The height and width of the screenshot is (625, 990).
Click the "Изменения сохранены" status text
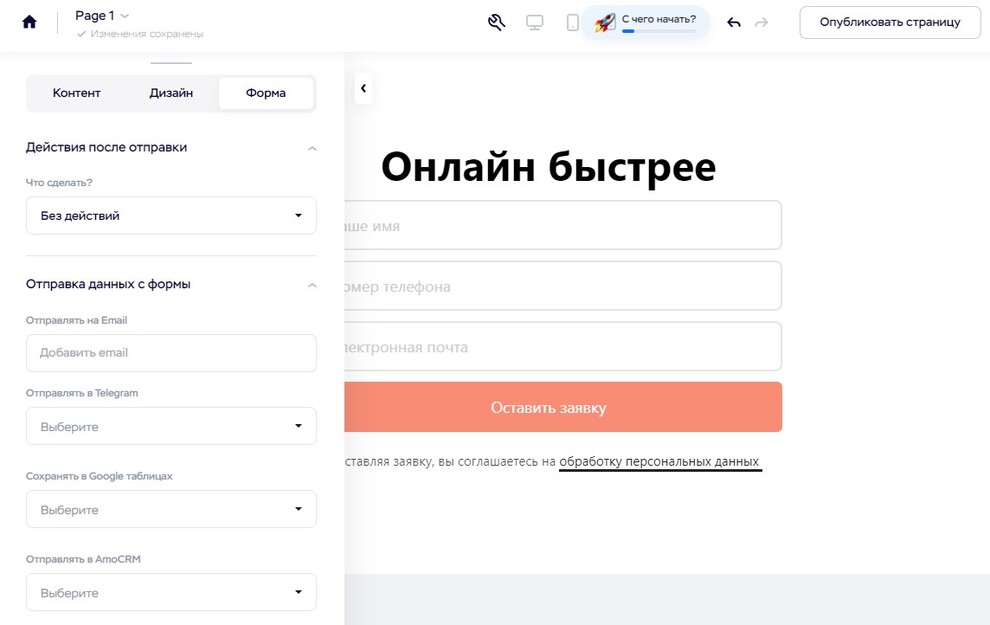click(x=146, y=34)
